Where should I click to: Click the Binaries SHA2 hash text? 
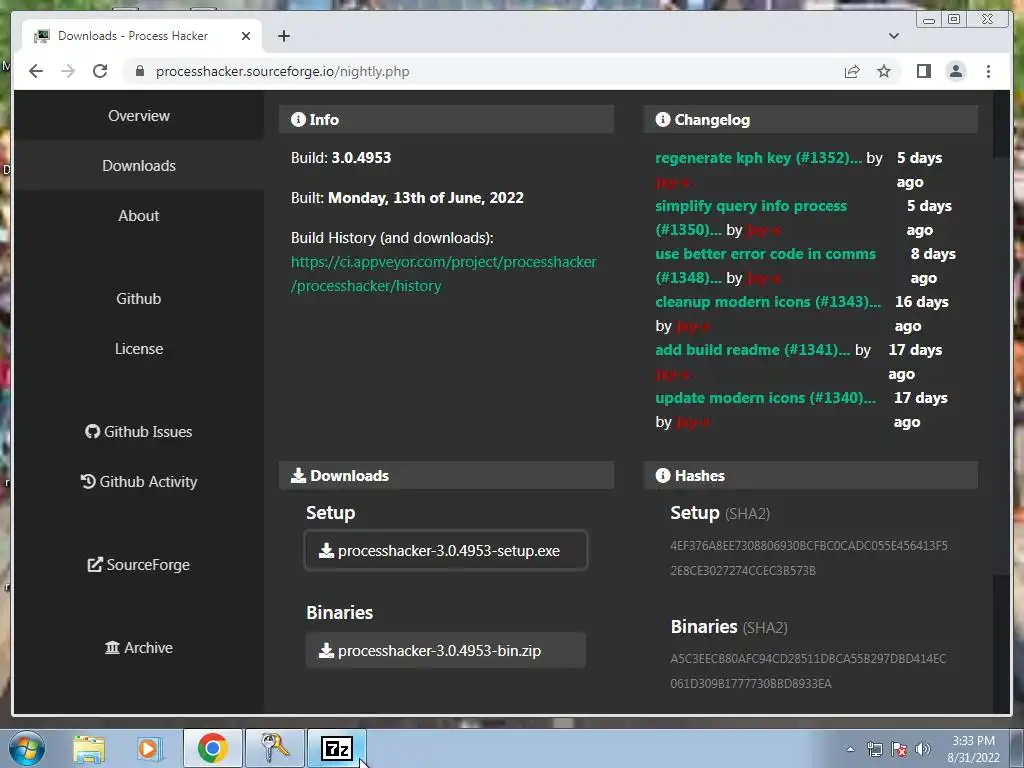(808, 671)
